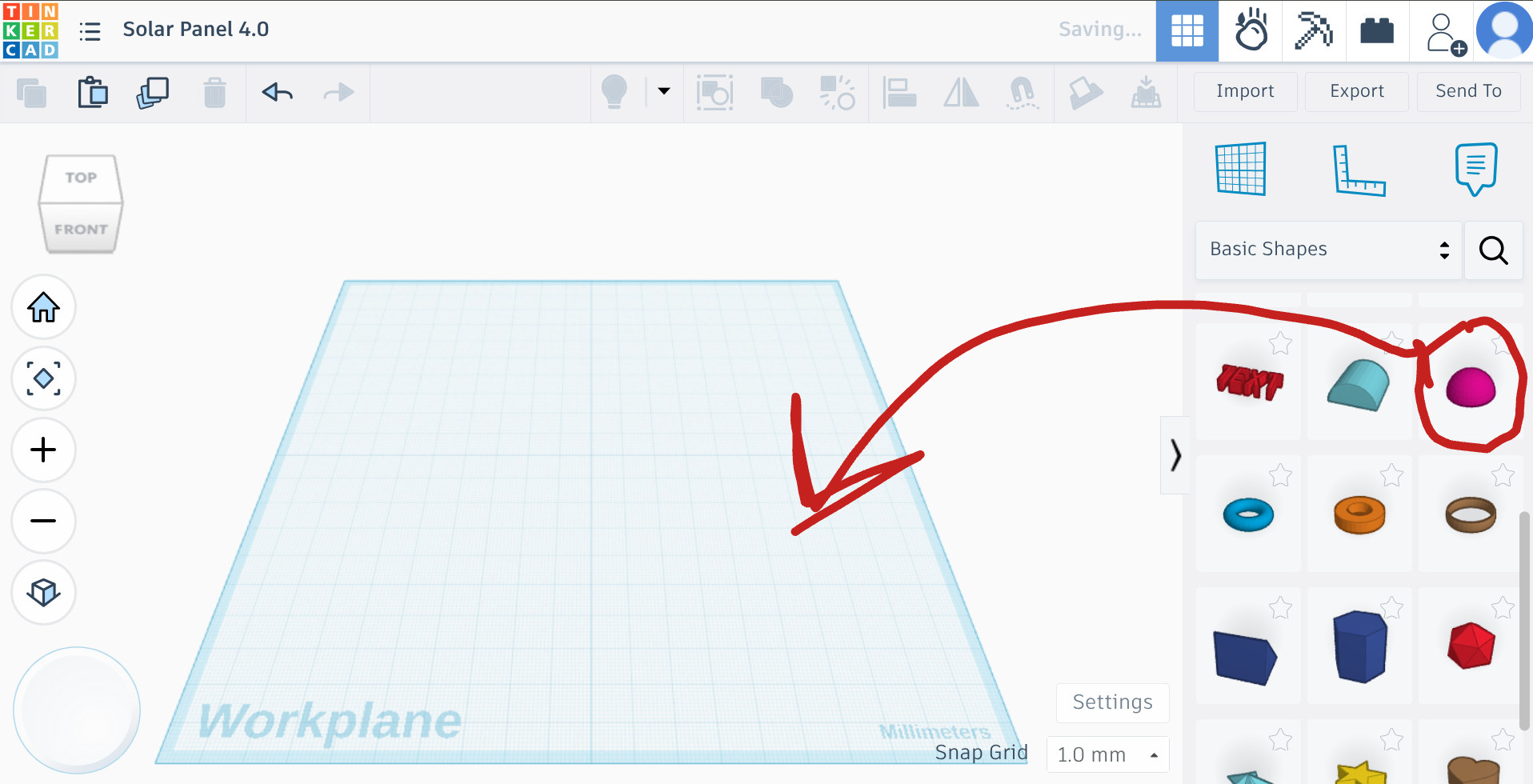Click the Import button

[1245, 91]
